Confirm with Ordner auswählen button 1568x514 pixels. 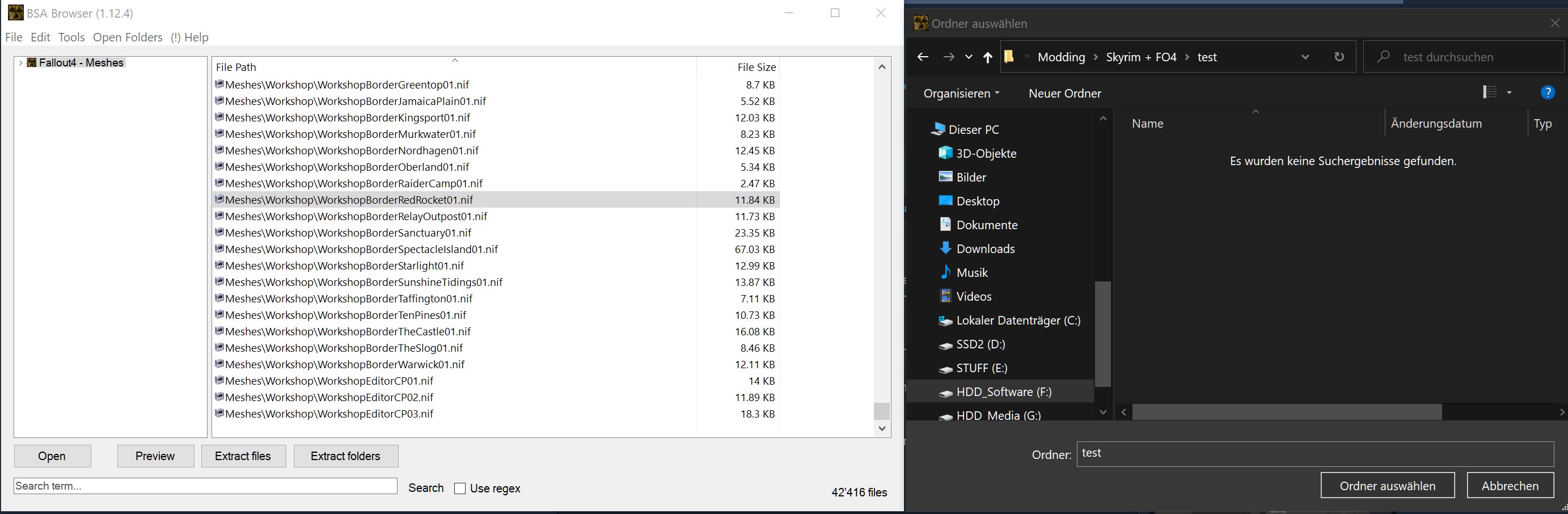point(1387,486)
